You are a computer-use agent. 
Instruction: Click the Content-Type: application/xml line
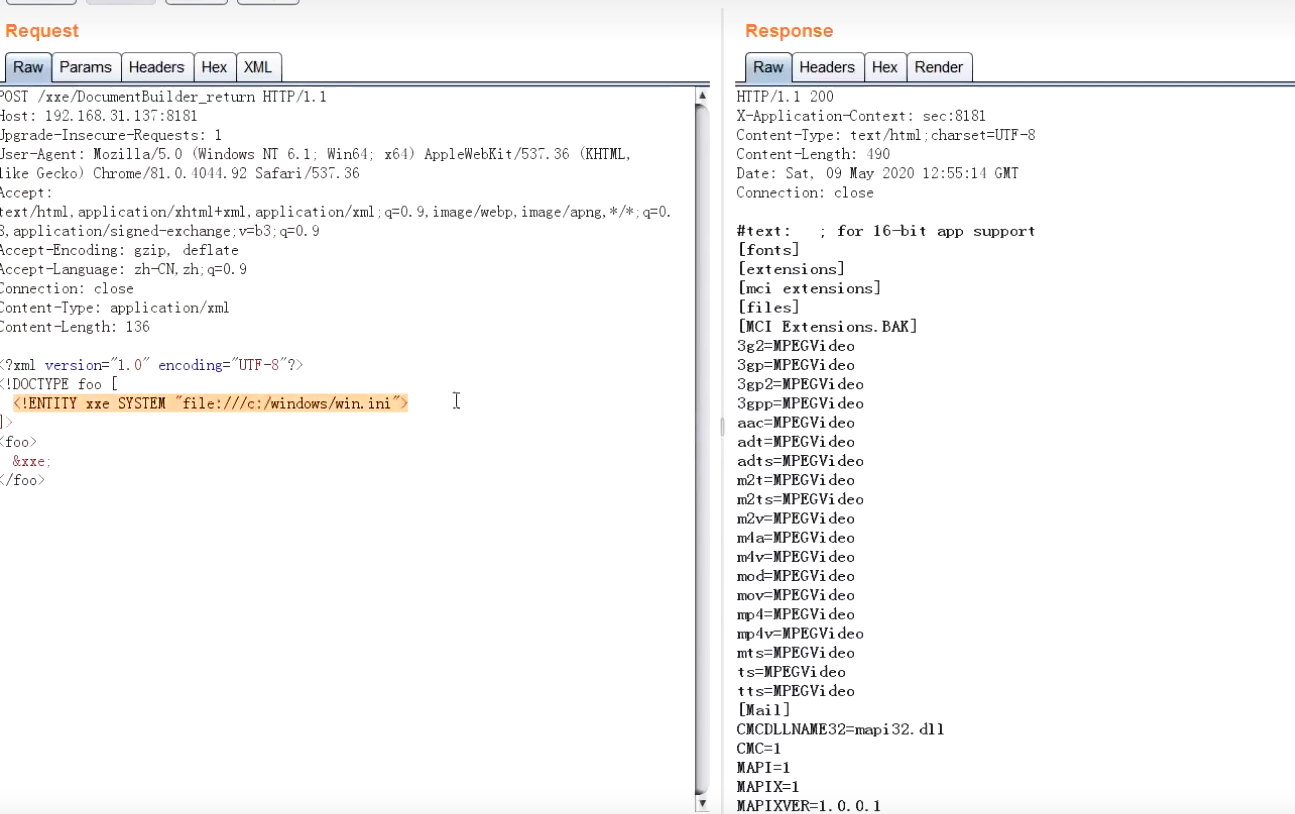(114, 308)
